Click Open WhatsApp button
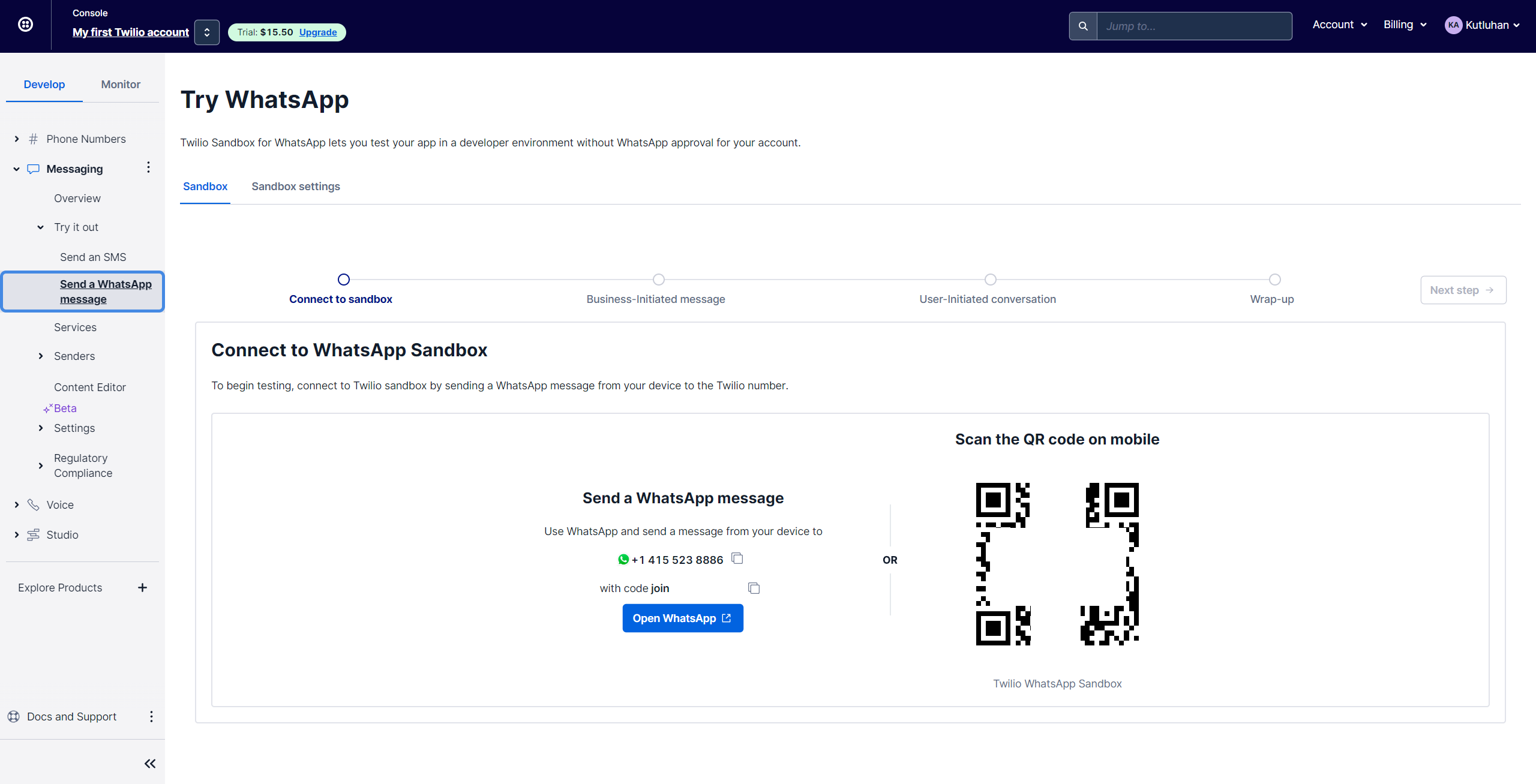 682,618
